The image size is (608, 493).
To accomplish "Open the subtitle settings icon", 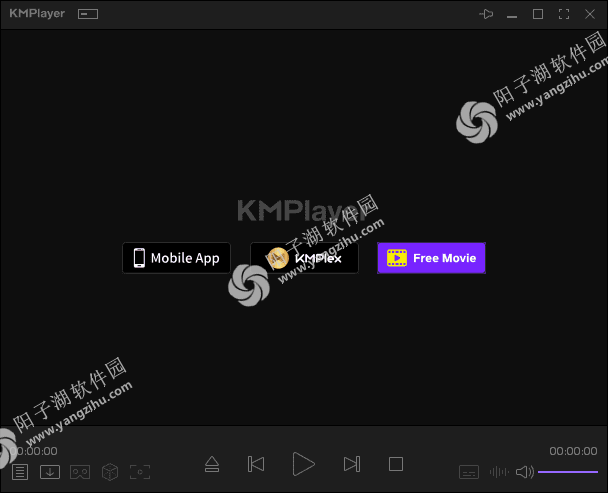I will (x=469, y=472).
